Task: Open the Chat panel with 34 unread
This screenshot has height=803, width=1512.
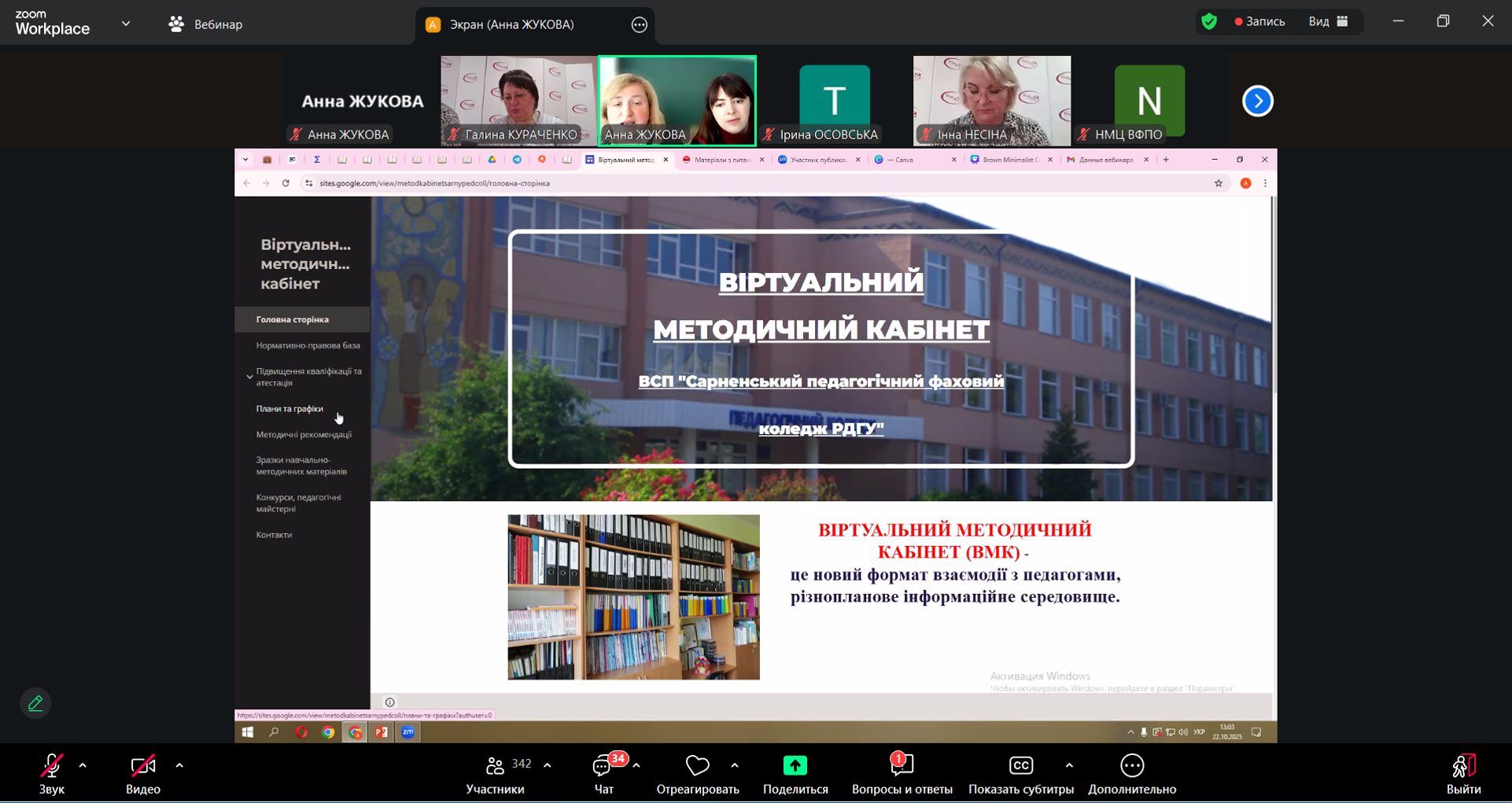Action: [x=603, y=766]
